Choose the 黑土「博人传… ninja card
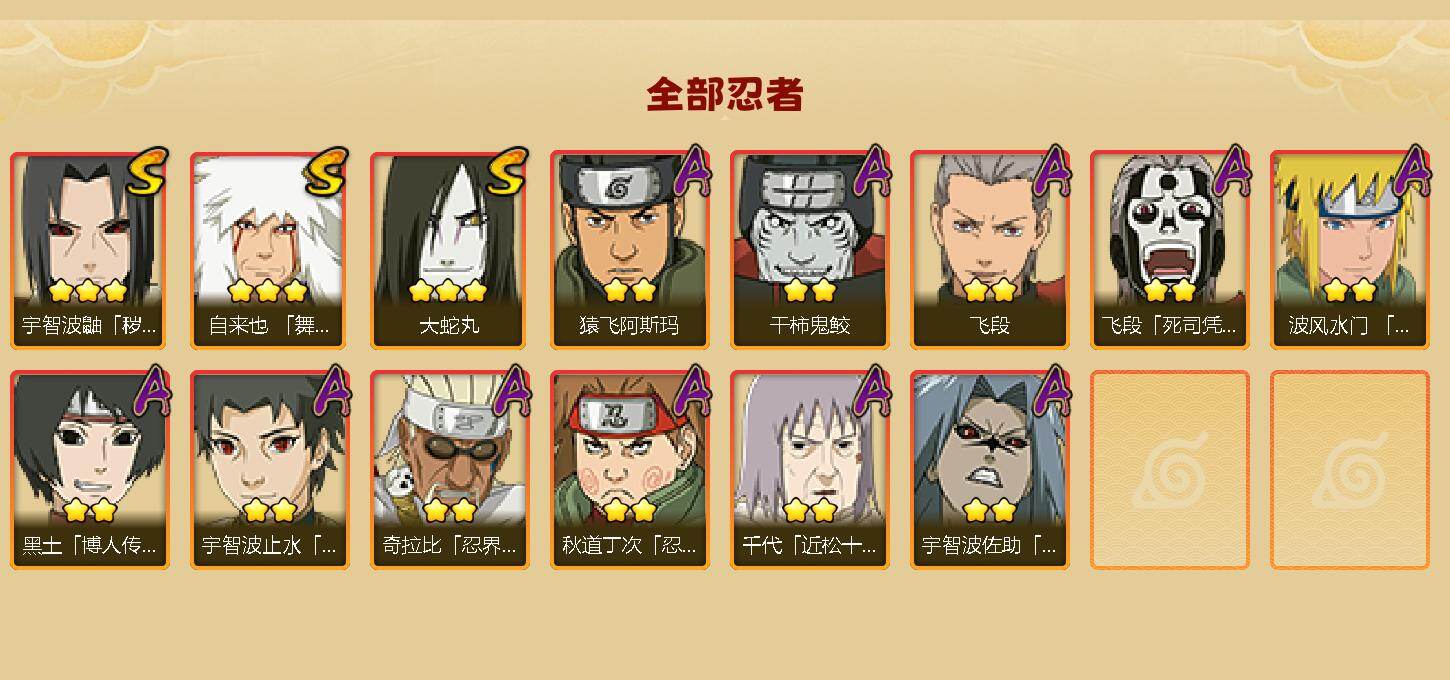This screenshot has width=1450, height=680. tap(90, 470)
